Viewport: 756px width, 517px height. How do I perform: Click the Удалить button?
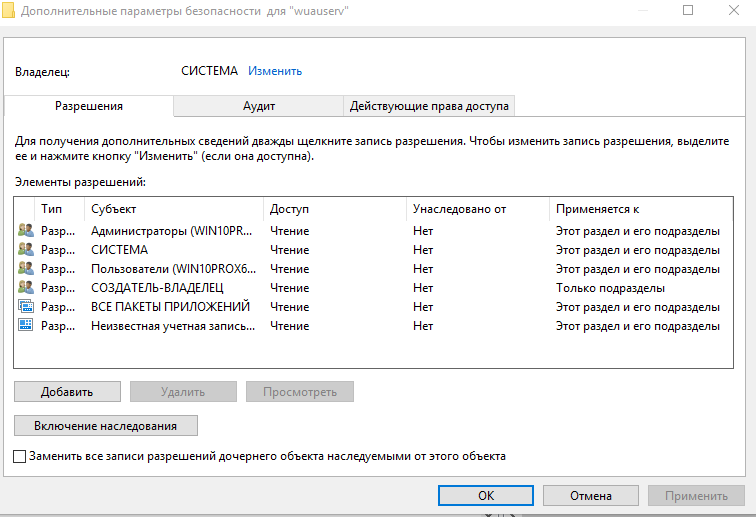pos(183,392)
